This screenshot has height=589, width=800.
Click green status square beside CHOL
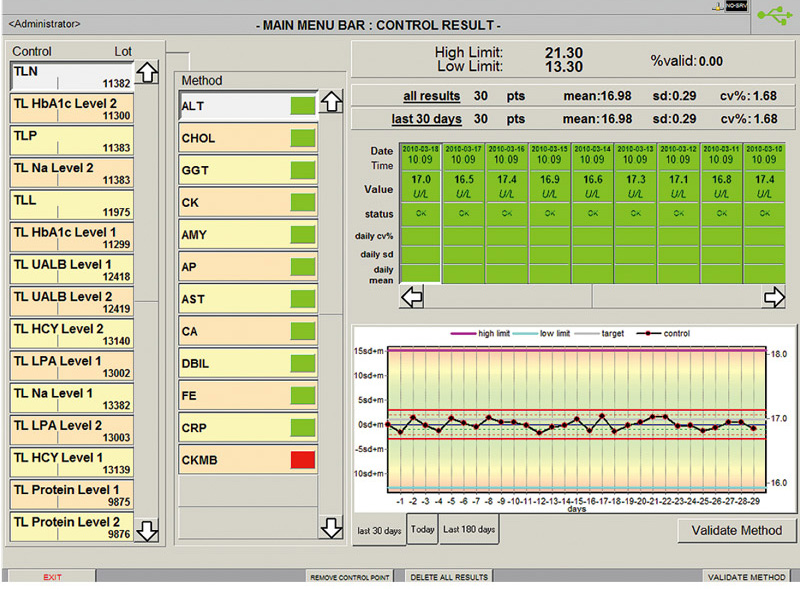pyautogui.click(x=303, y=138)
